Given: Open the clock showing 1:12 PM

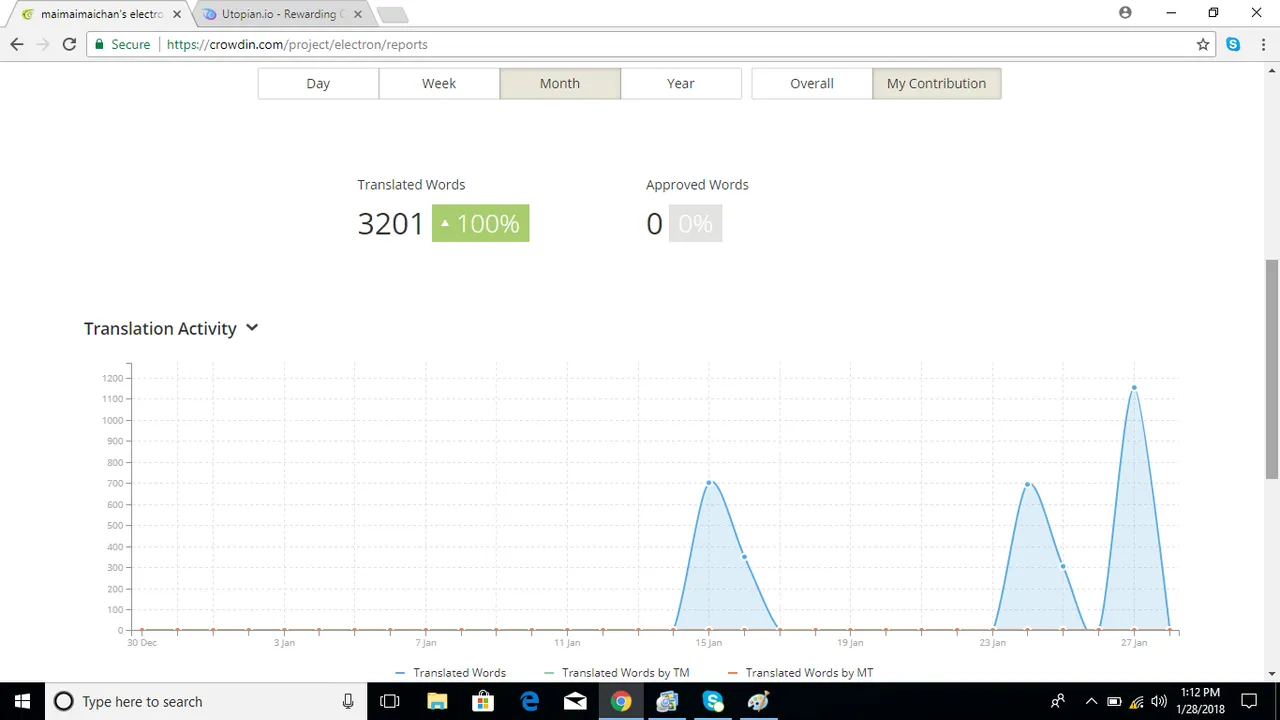Looking at the screenshot, I should 1200,701.
